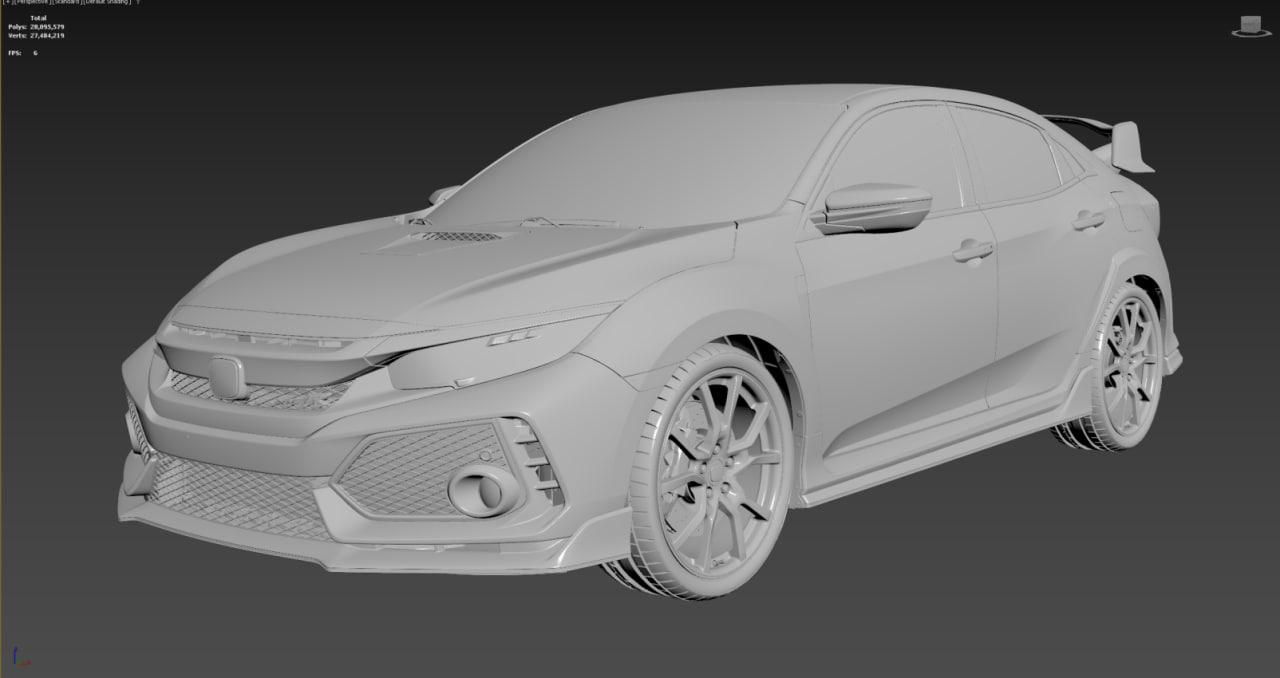Screen dimensions: 1280x678
Task: Open the Standard viewport label menu
Action: pyautogui.click(x=66, y=2)
